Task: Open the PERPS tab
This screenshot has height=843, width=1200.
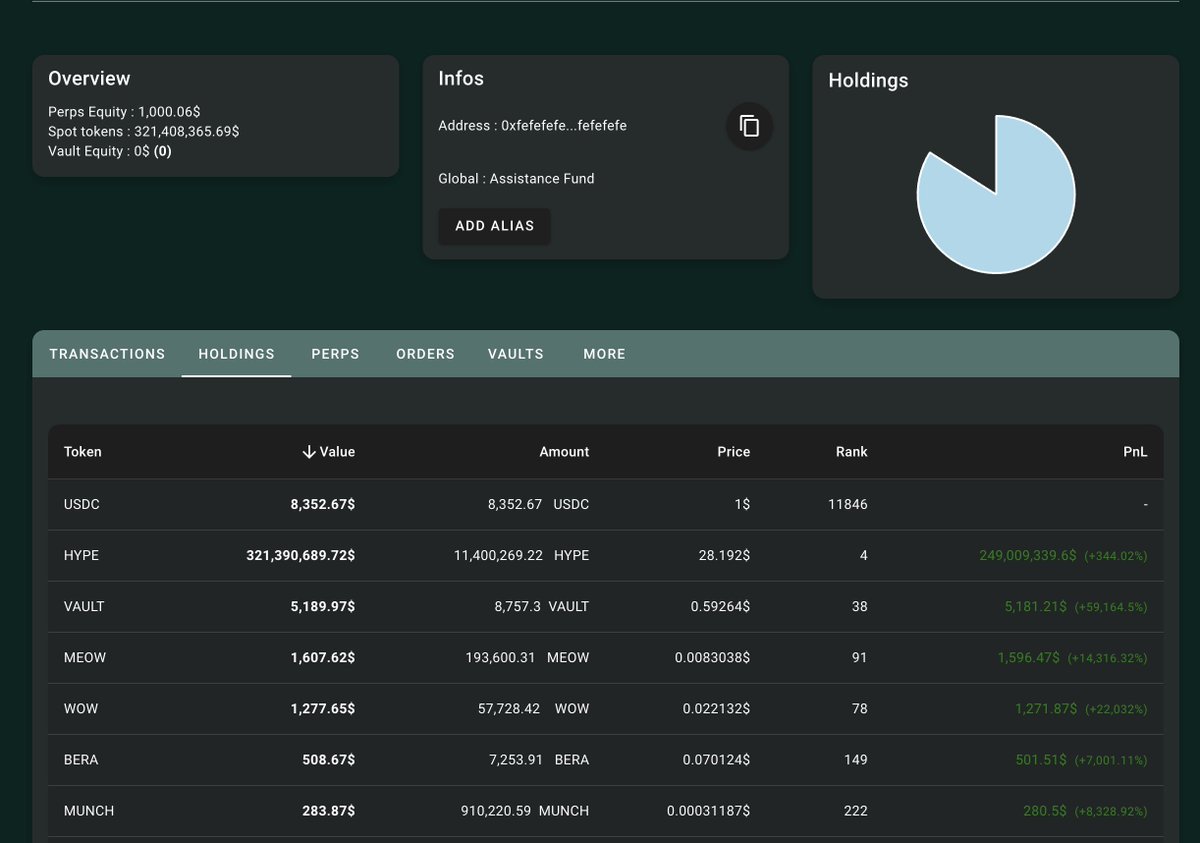Action: 335,354
